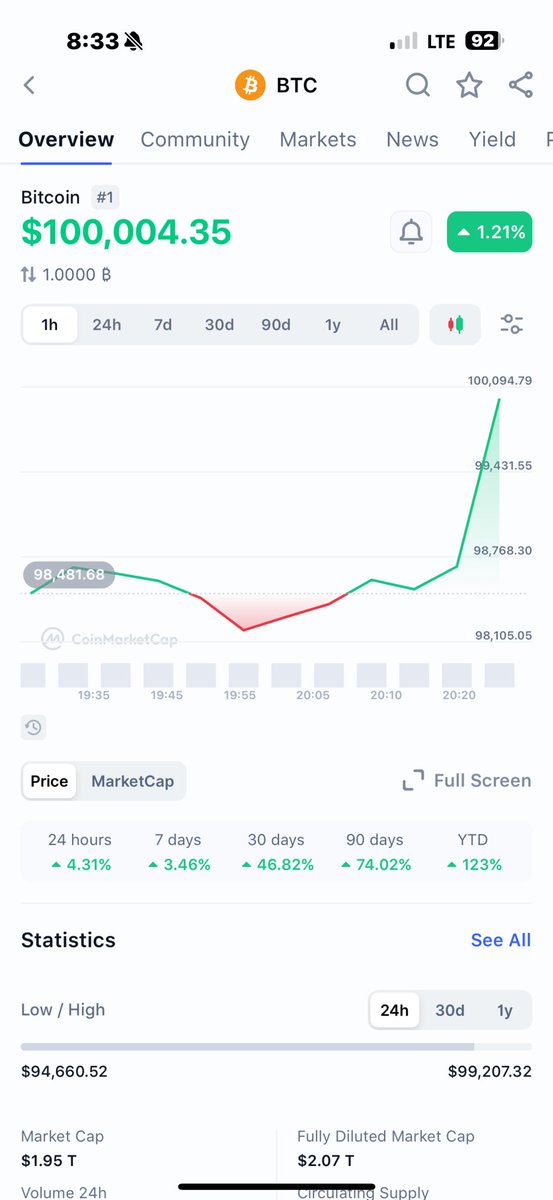Viewport: 553px width, 1200px height.
Task: Tap the 30 days 46.82% stat
Action: (277, 852)
